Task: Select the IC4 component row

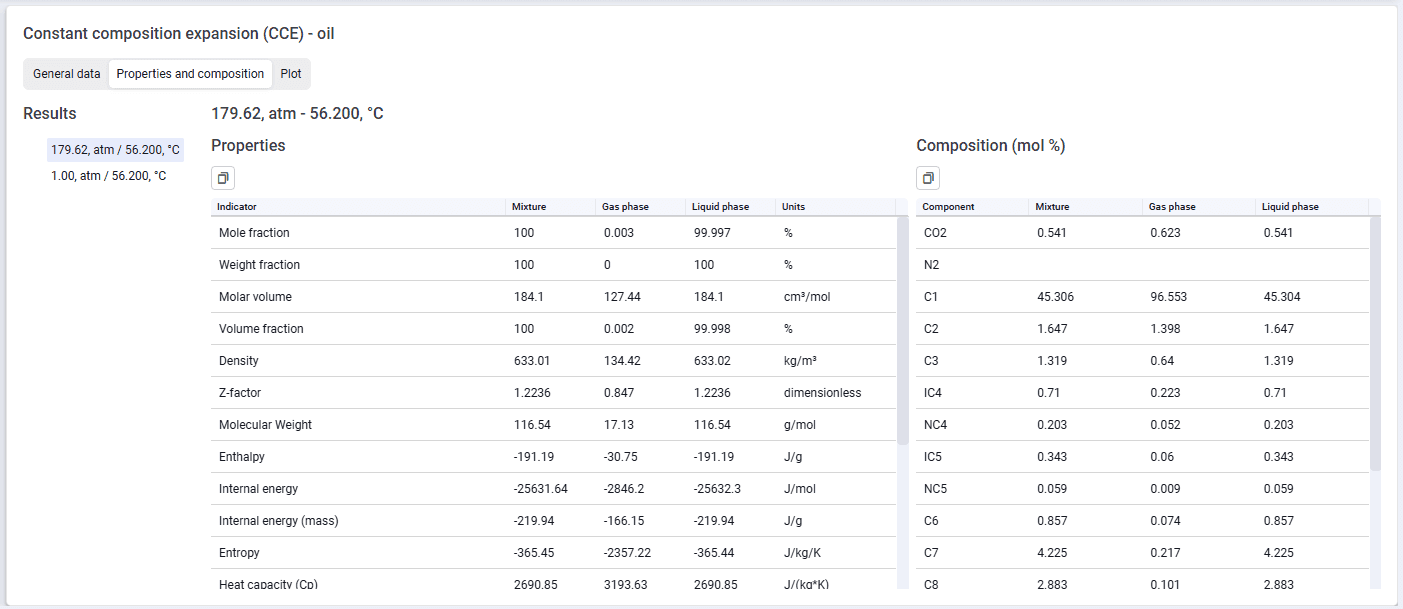Action: [1143, 393]
